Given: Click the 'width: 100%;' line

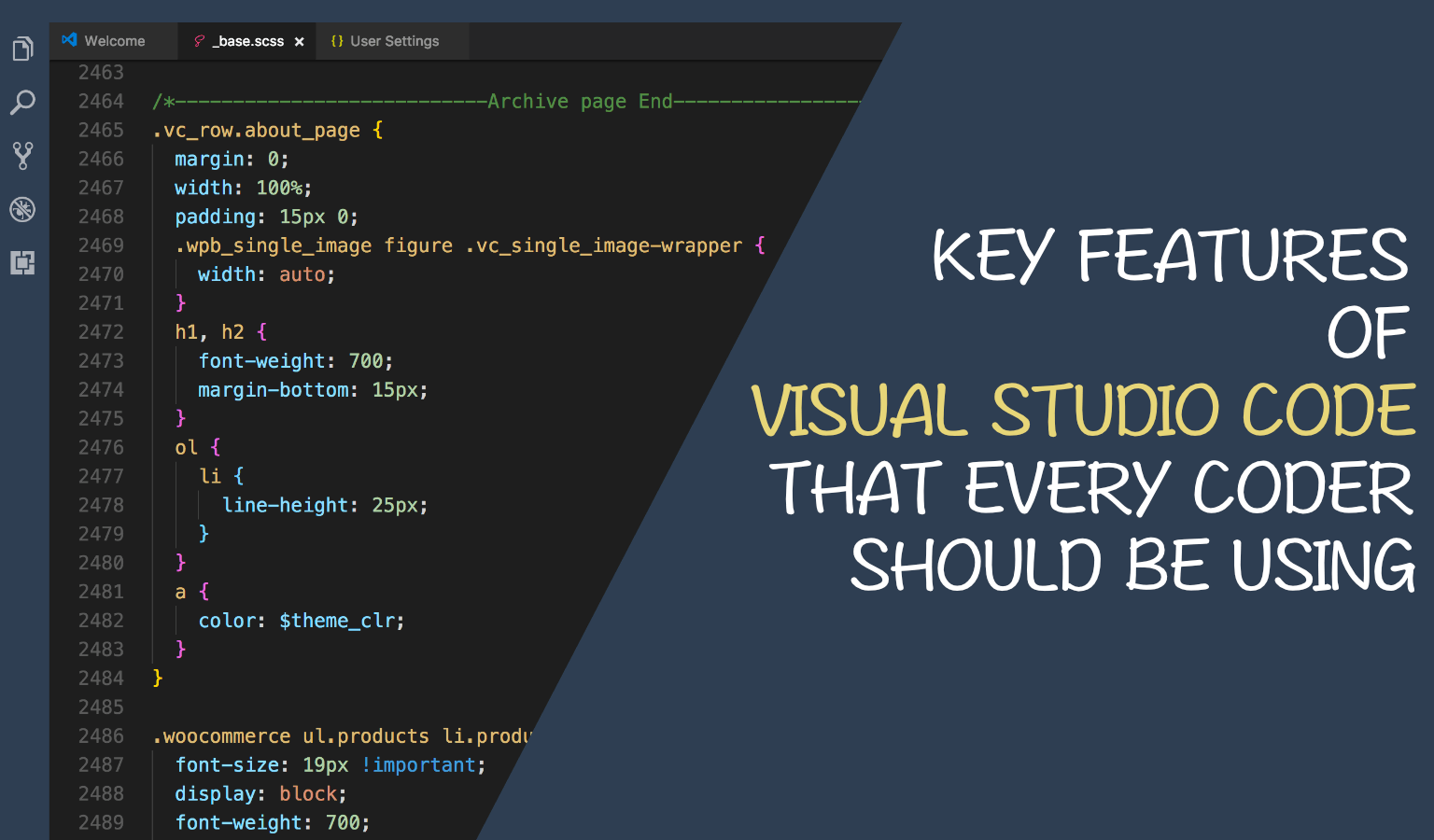Looking at the screenshot, I should (243, 189).
